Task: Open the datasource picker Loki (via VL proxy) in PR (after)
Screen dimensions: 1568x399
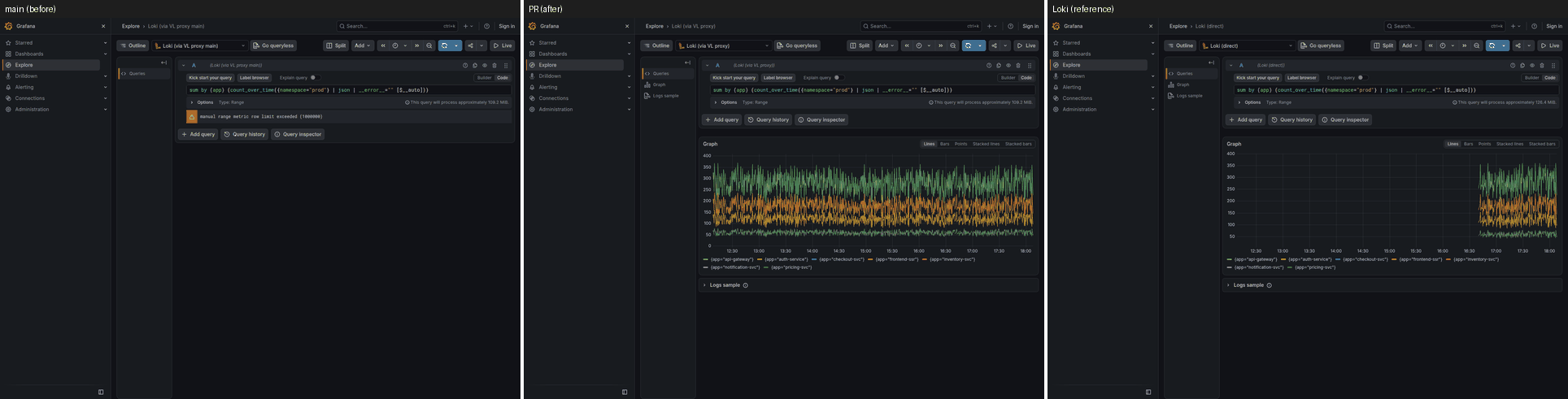Action: (x=724, y=46)
